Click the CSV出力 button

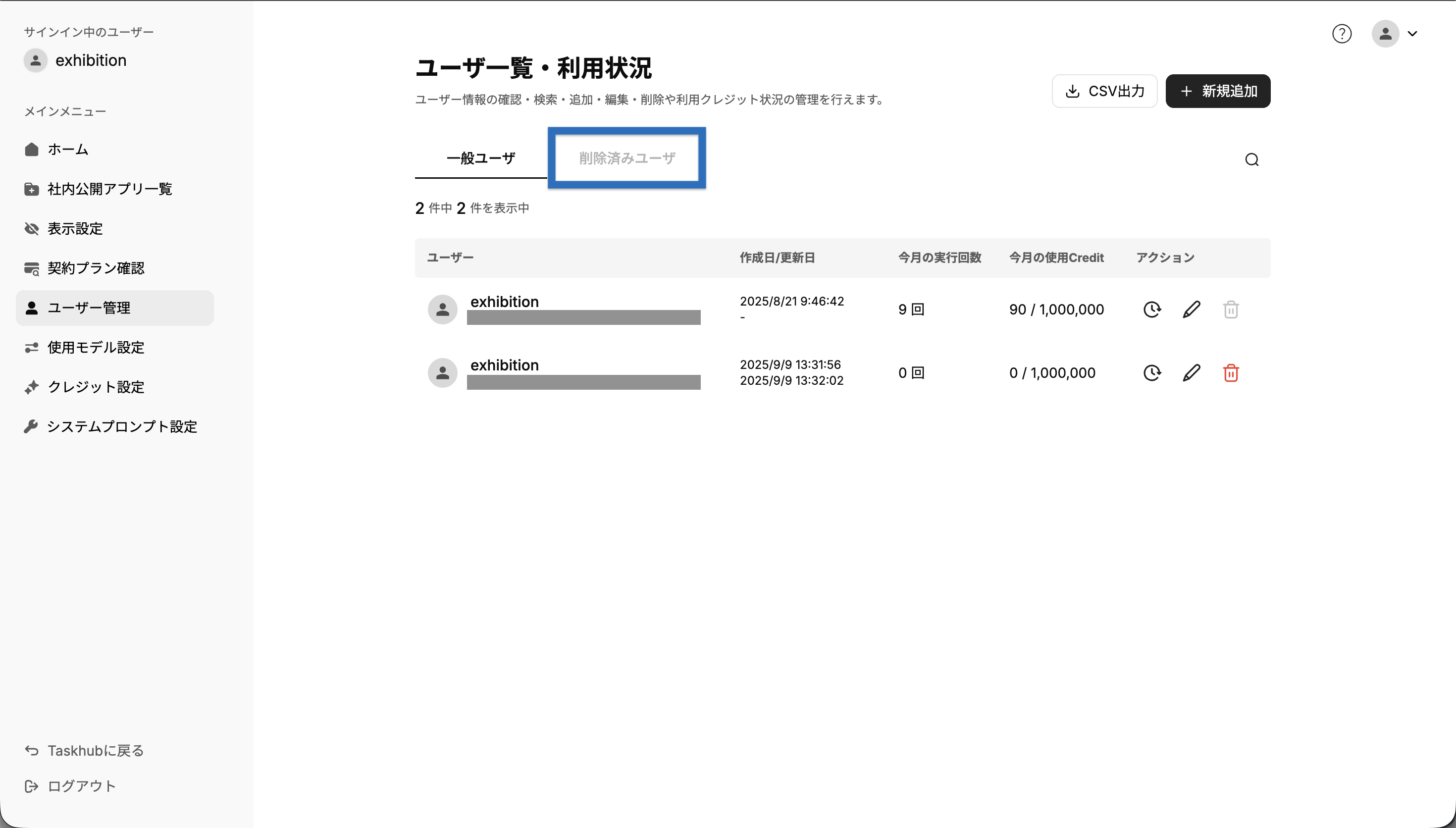[1103, 91]
